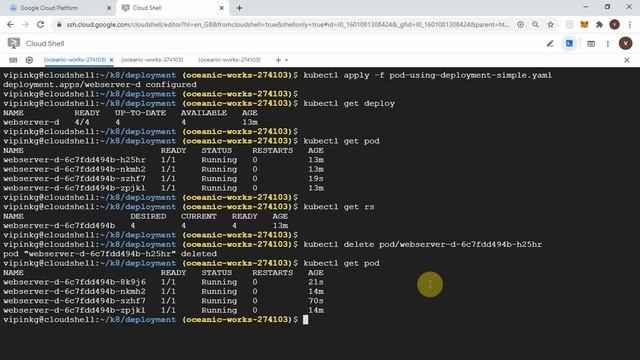Click the browser address bar URL
This screenshot has width=640, height=360.
click(x=288, y=24)
